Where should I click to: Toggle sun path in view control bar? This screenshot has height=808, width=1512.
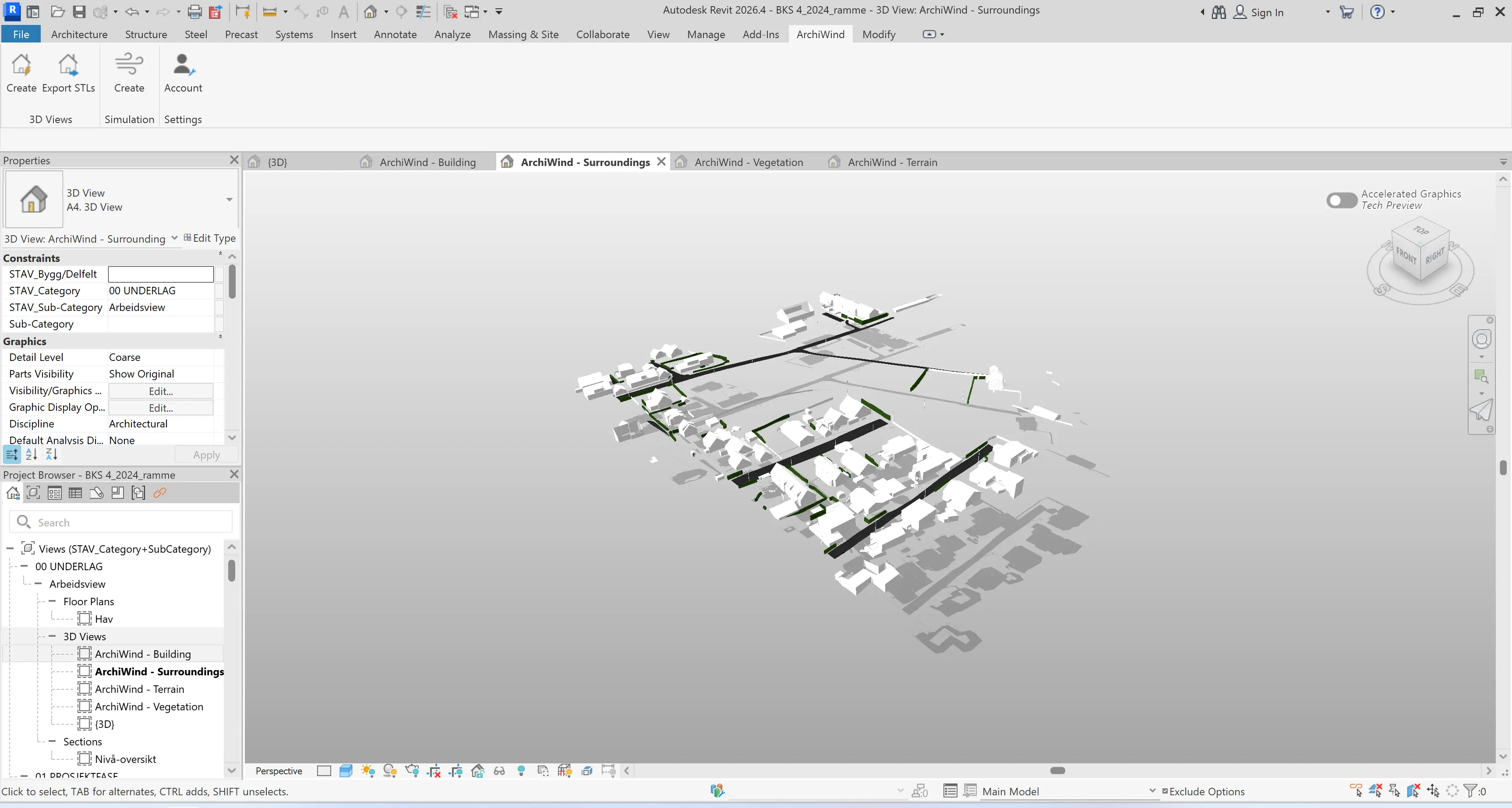(x=368, y=771)
